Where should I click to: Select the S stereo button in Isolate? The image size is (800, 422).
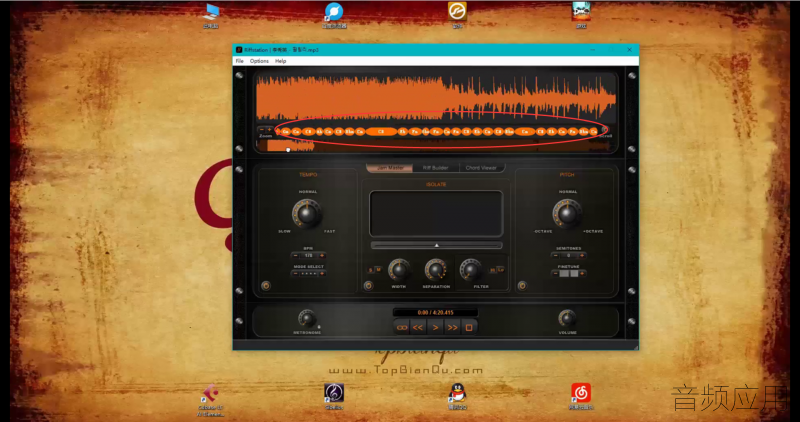(371, 270)
